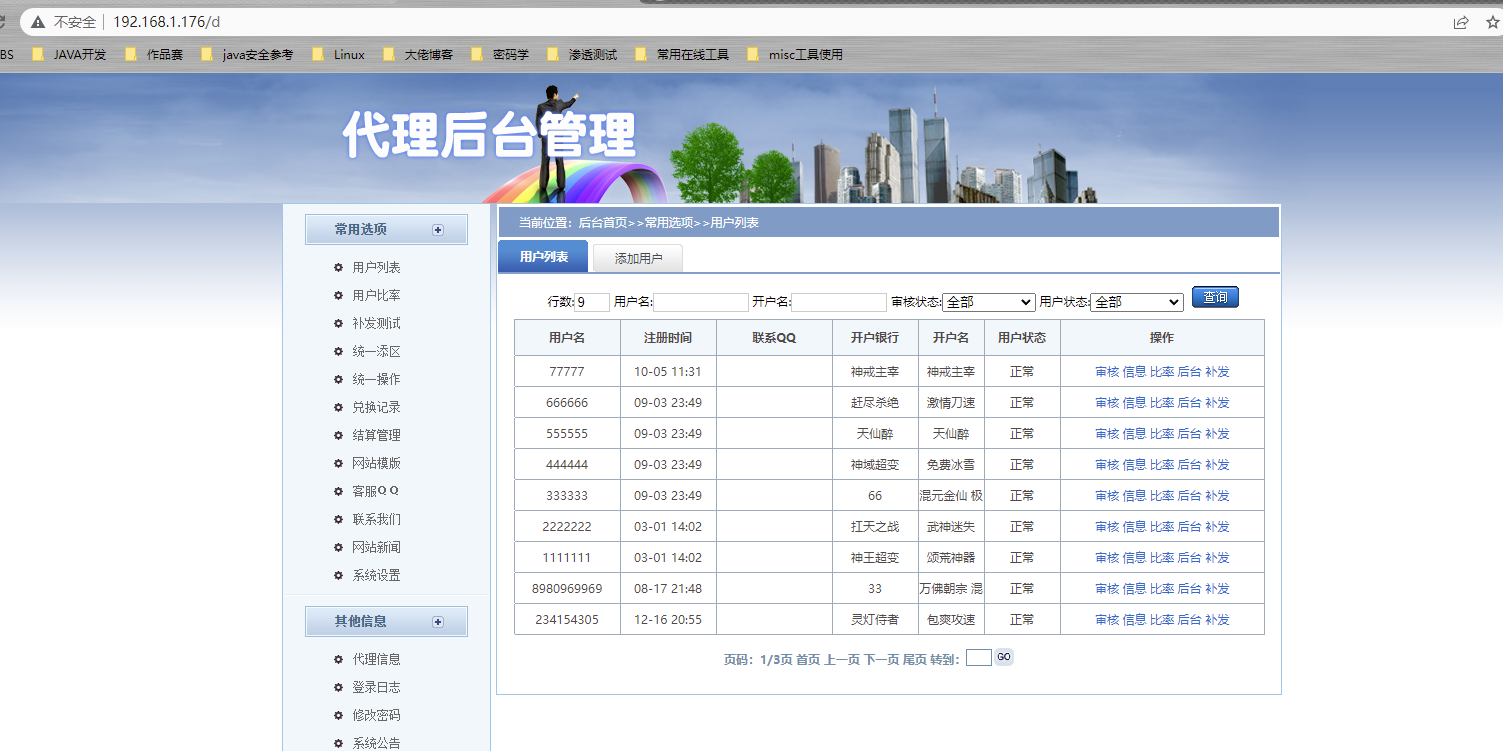
Task: Select the 10-05 11:31 registration time
Action: pyautogui.click(x=668, y=372)
